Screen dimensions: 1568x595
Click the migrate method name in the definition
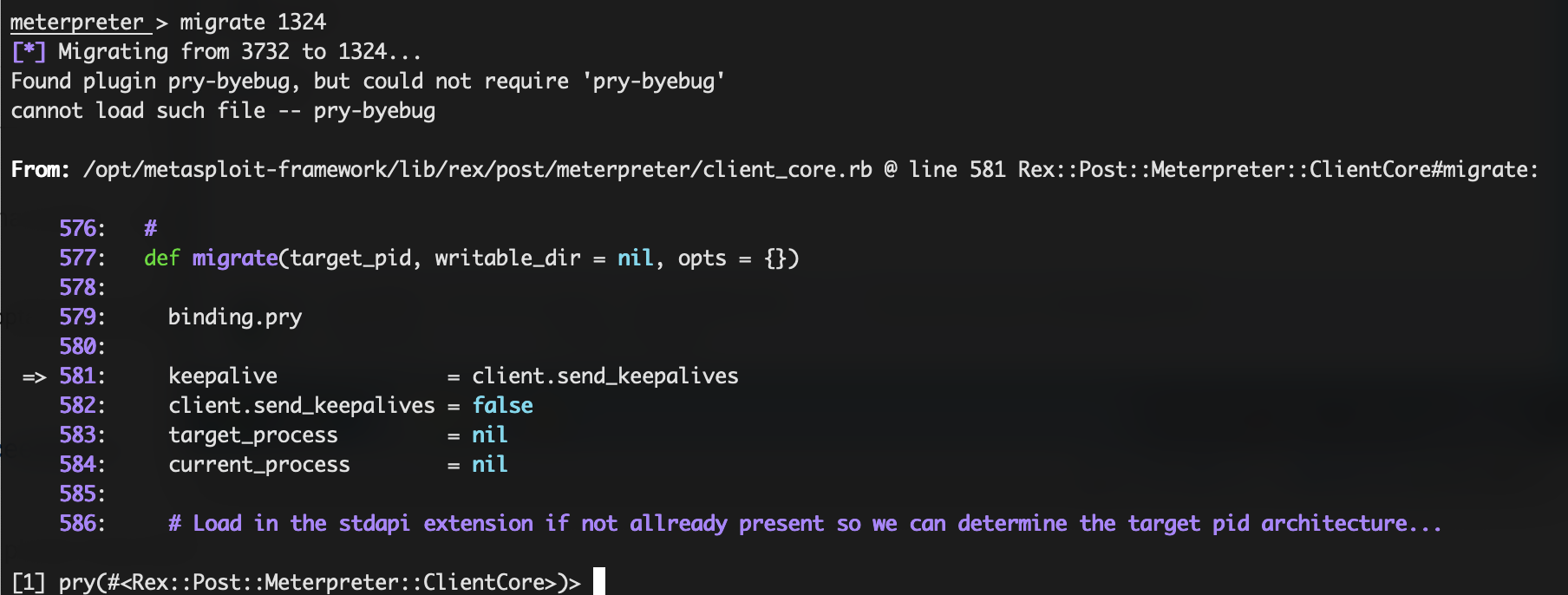click(x=234, y=258)
